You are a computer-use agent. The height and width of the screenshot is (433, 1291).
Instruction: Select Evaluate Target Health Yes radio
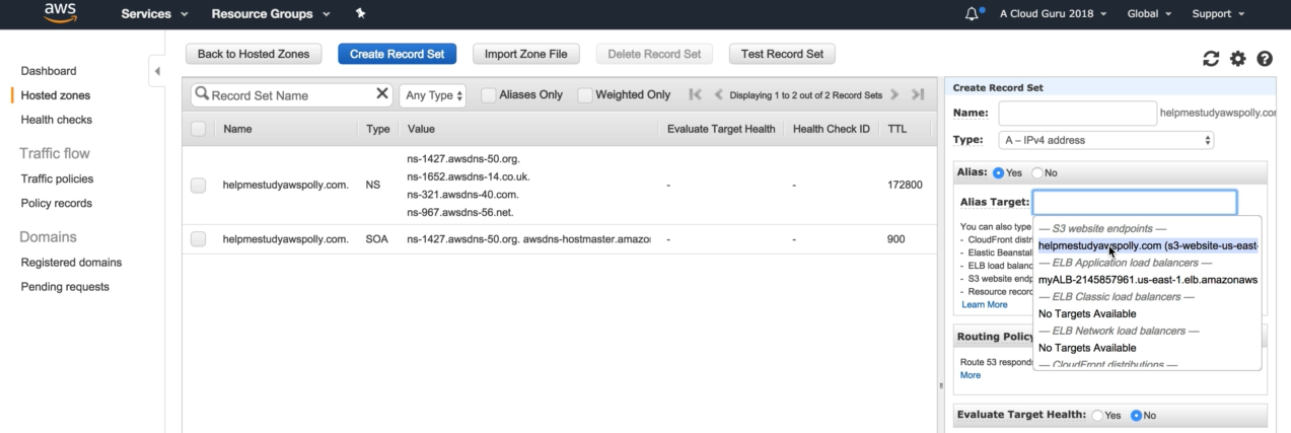pos(1098,415)
